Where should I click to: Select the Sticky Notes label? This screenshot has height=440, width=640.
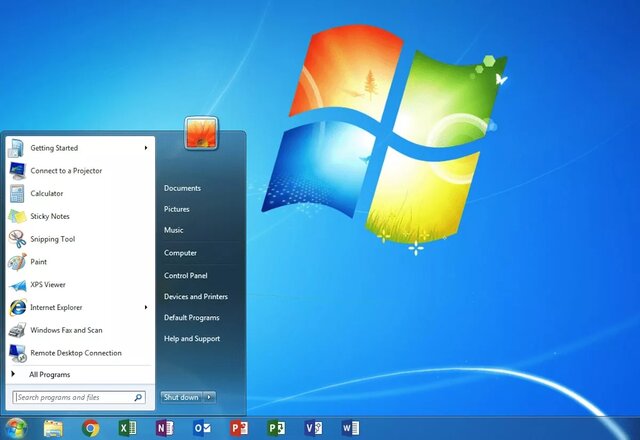click(50, 216)
